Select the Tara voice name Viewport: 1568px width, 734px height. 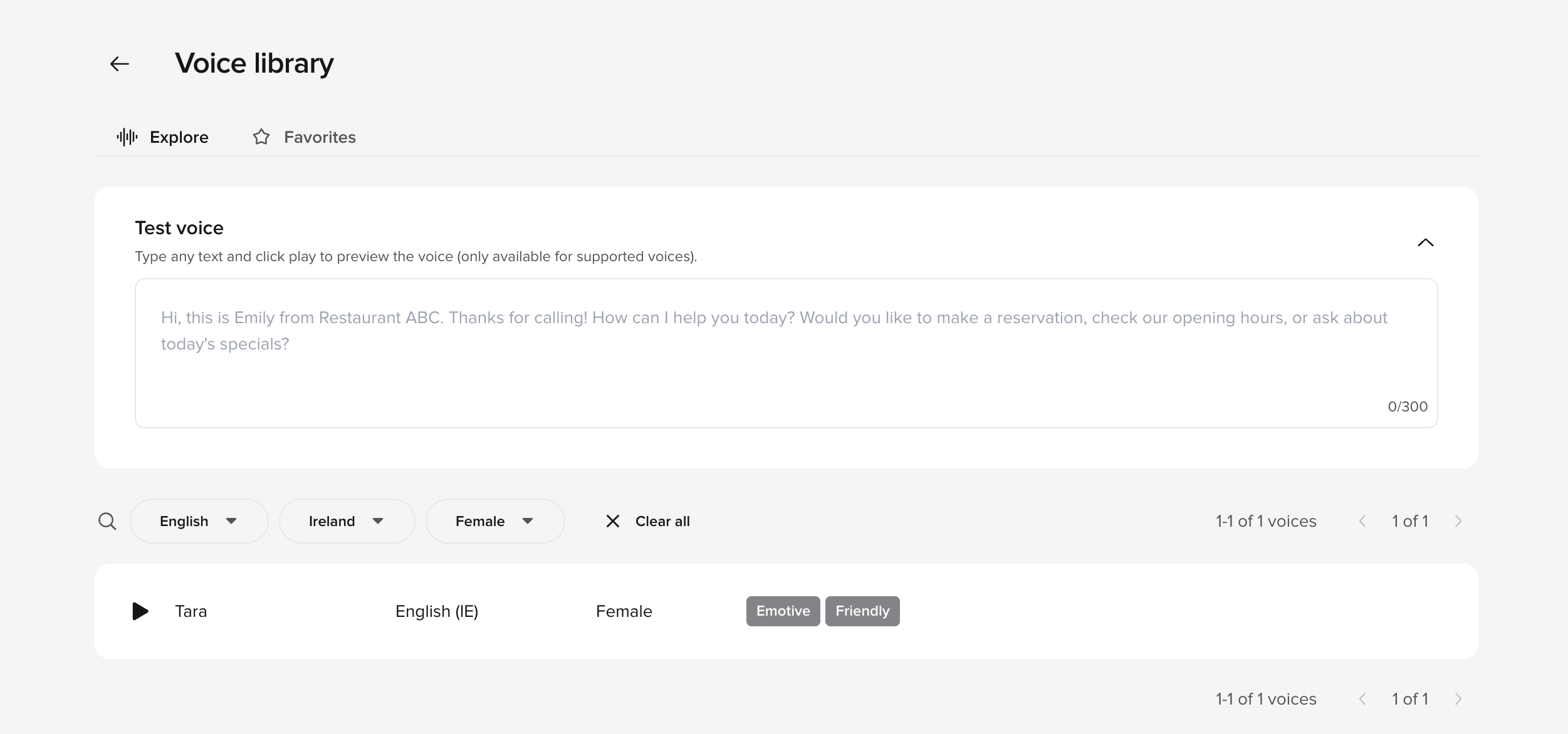191,611
